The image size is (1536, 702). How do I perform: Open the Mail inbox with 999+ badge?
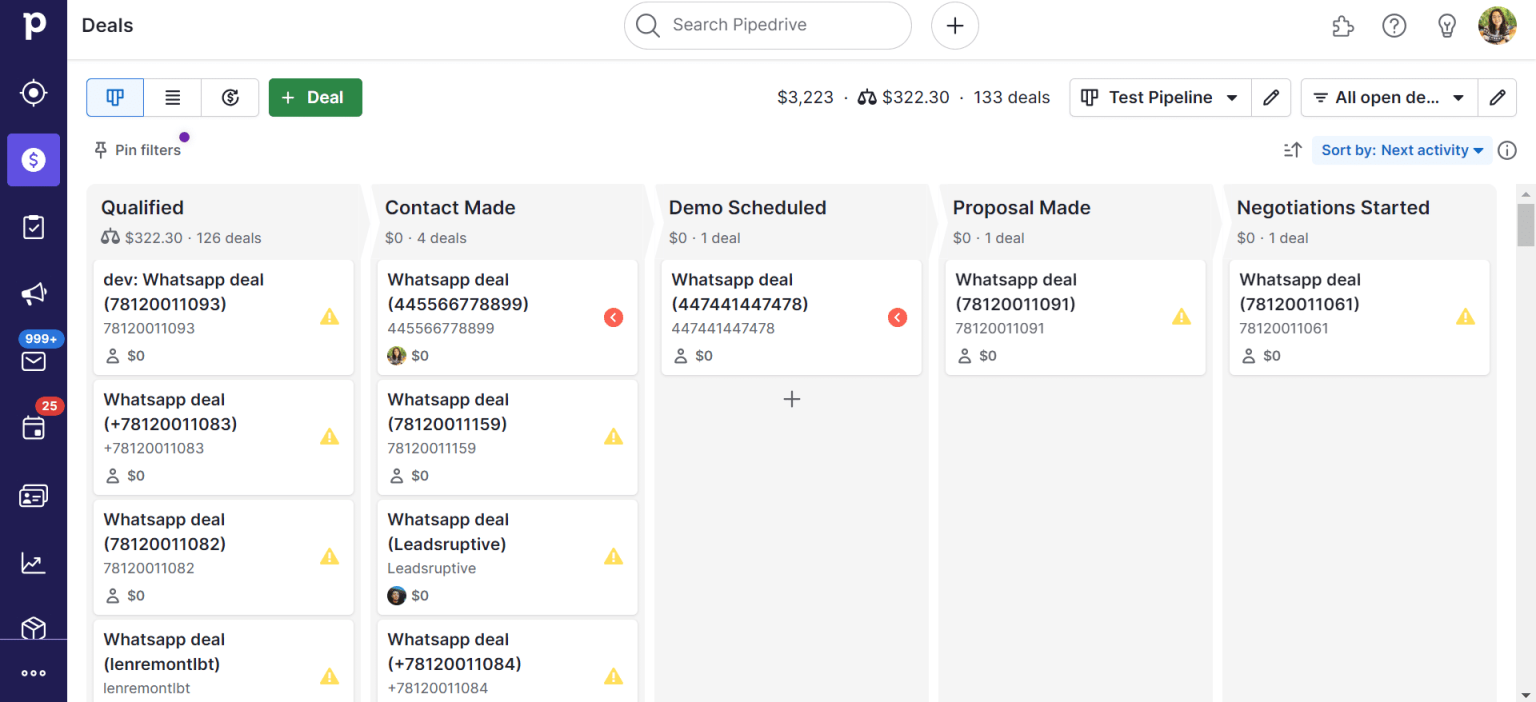pyautogui.click(x=33, y=360)
